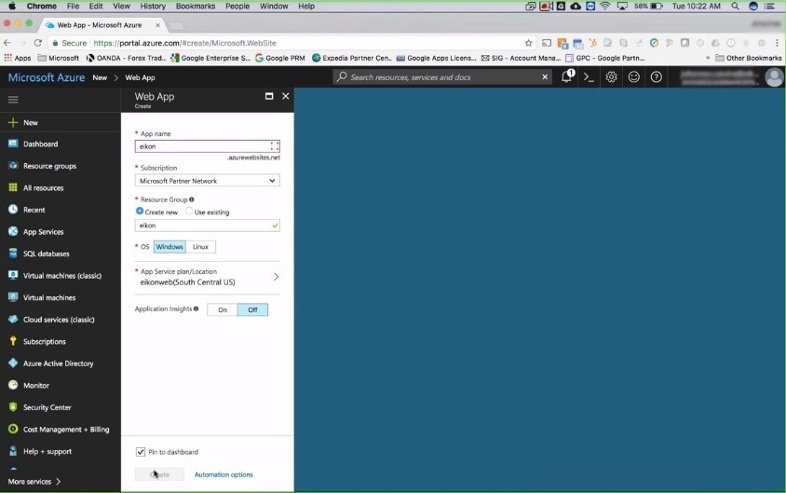Viewport: 786px width, 493px height.
Task: Click the Resource Group info icon
Action: pyautogui.click(x=191, y=200)
